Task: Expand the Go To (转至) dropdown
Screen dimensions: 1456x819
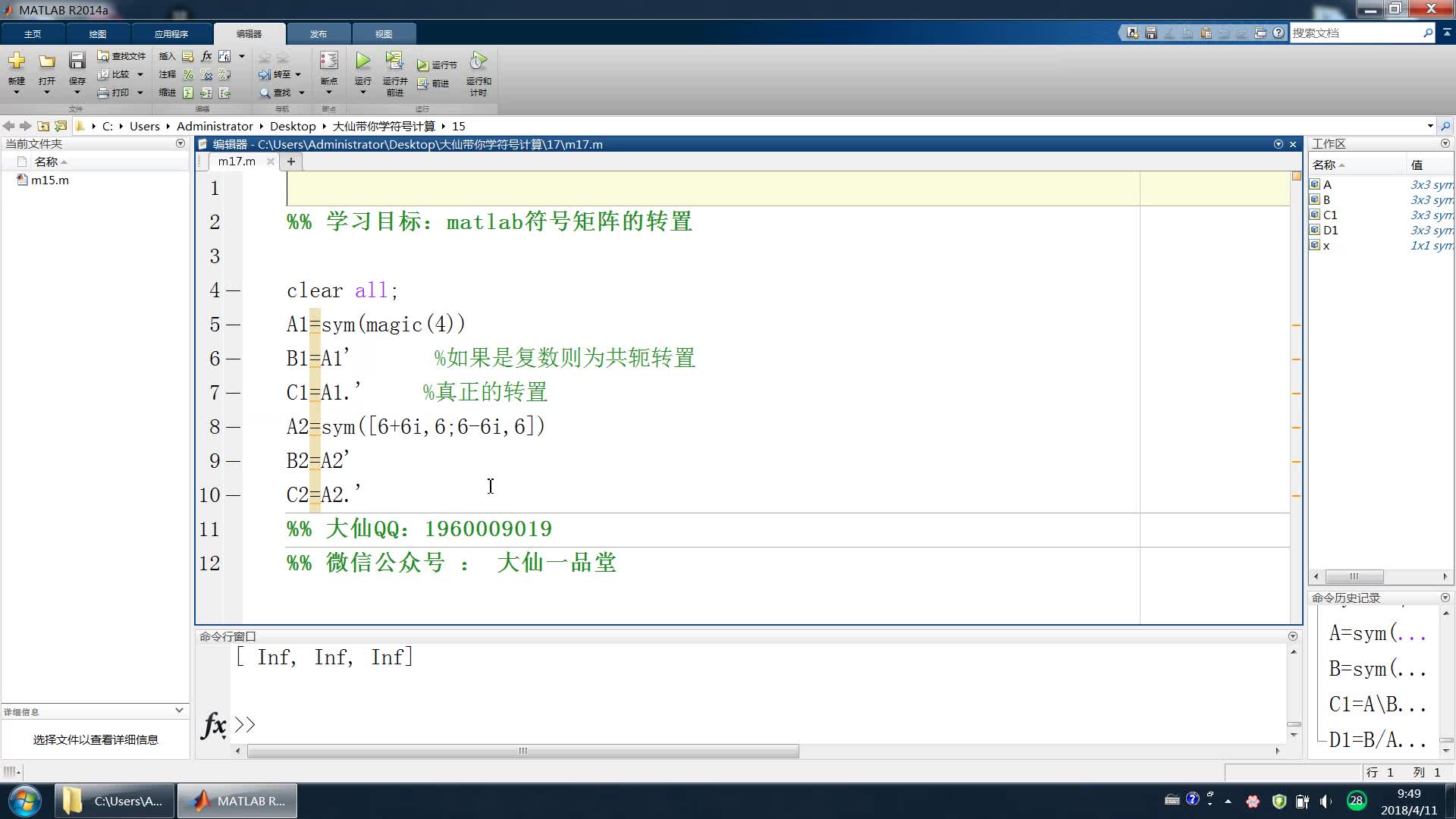Action: point(298,74)
